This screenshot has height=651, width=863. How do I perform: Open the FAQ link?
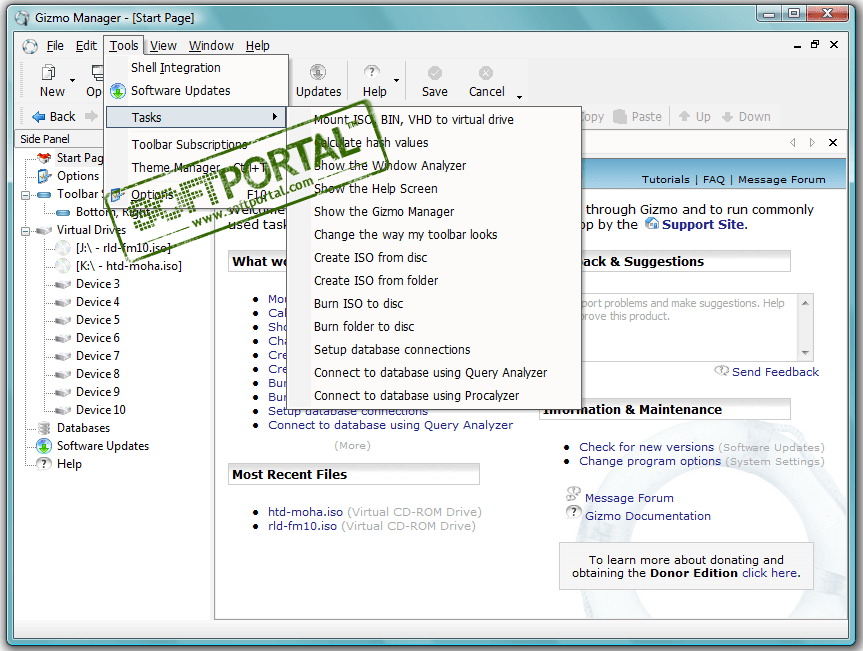click(714, 179)
